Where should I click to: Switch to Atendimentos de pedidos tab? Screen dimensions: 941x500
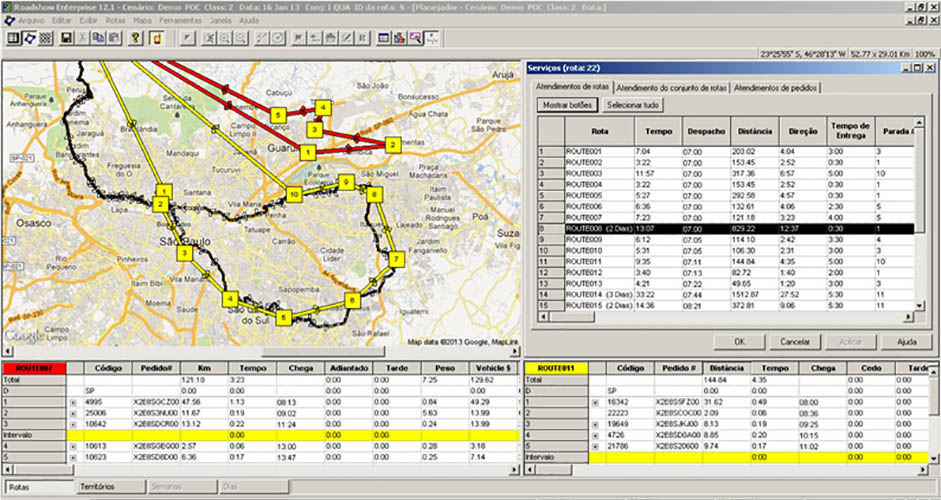[775, 88]
